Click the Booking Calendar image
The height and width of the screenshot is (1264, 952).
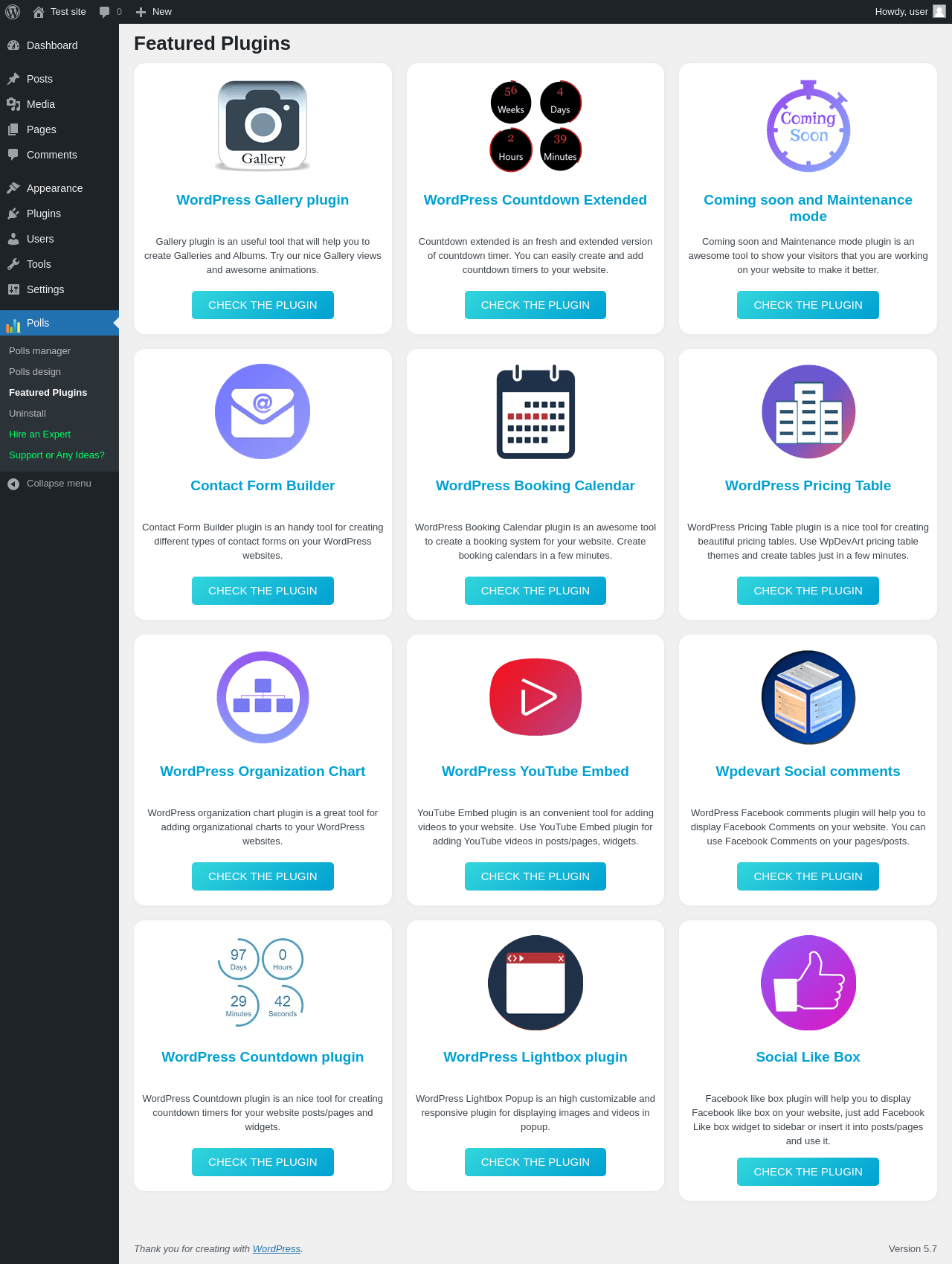(x=535, y=411)
